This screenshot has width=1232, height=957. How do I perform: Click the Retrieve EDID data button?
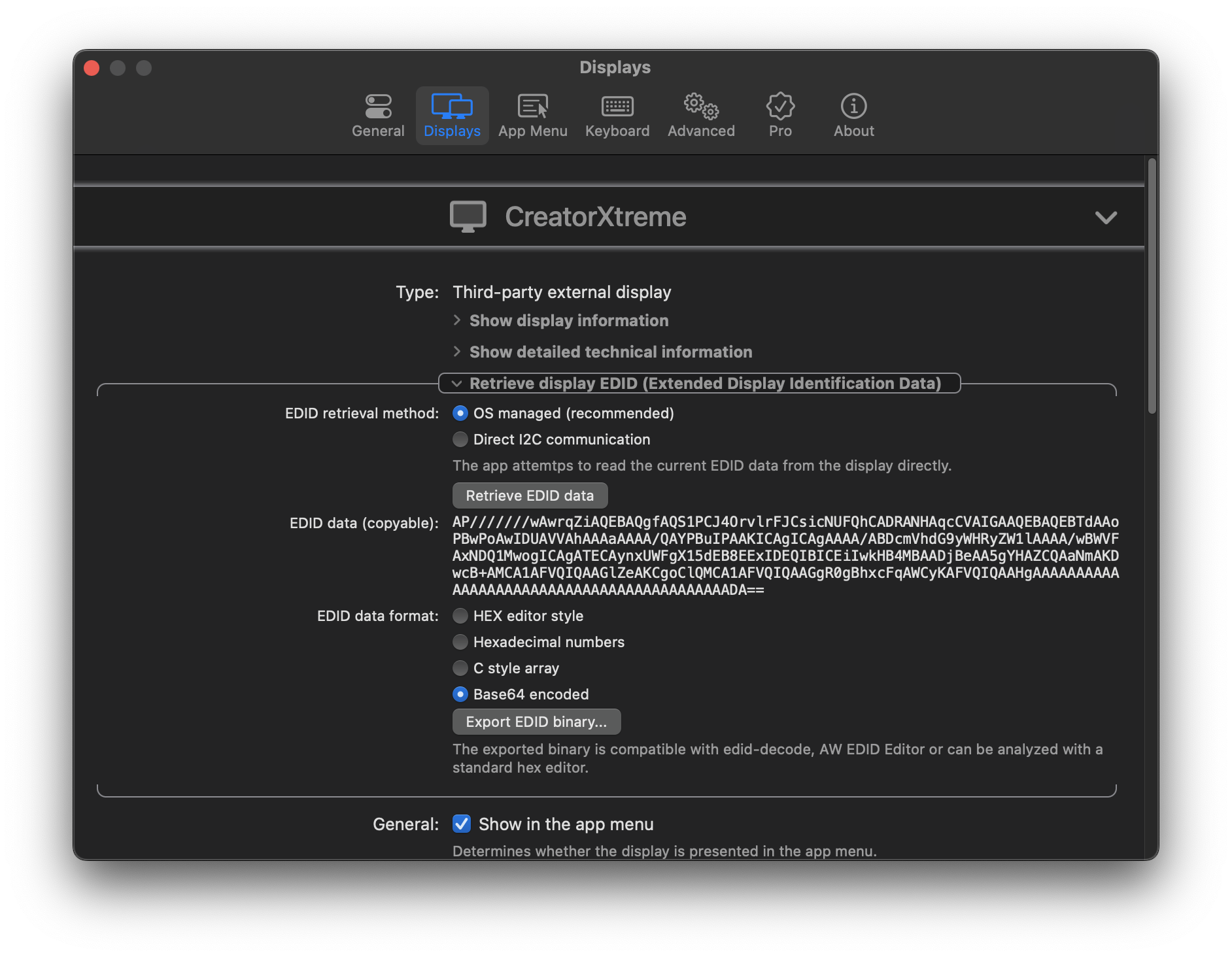coord(529,495)
